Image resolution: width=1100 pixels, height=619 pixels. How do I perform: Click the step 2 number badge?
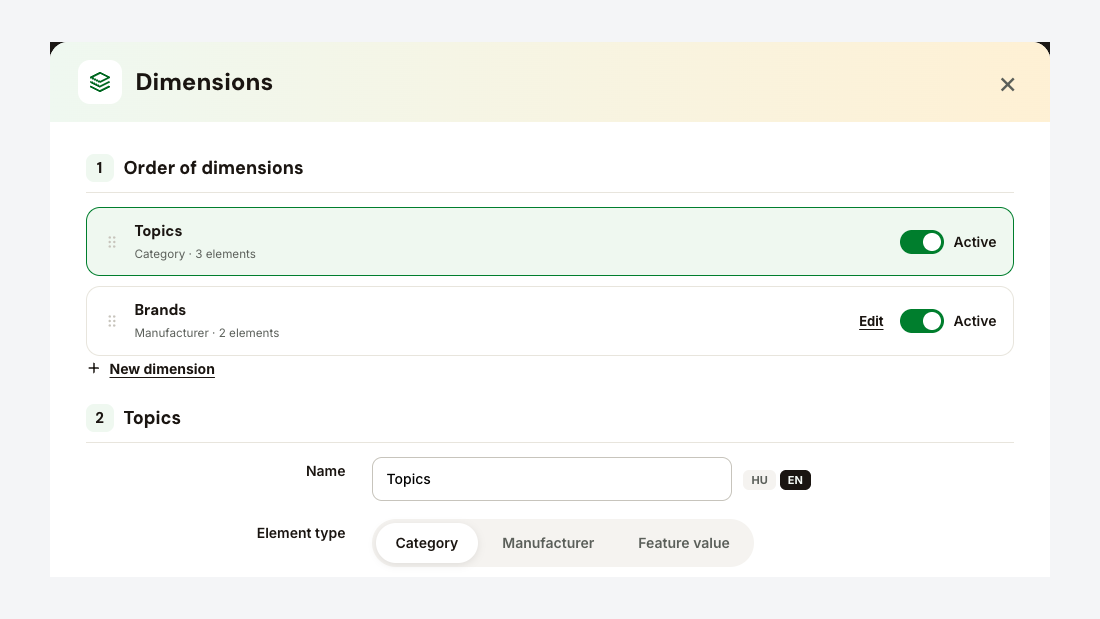(100, 418)
